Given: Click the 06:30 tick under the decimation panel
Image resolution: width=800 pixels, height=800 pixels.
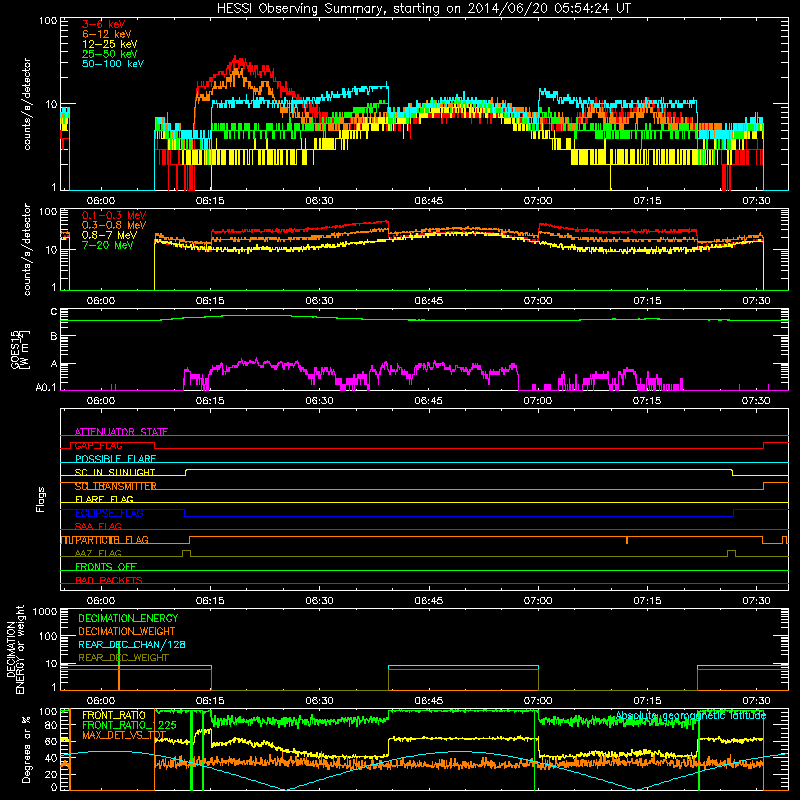Looking at the screenshot, I should coord(319,701).
